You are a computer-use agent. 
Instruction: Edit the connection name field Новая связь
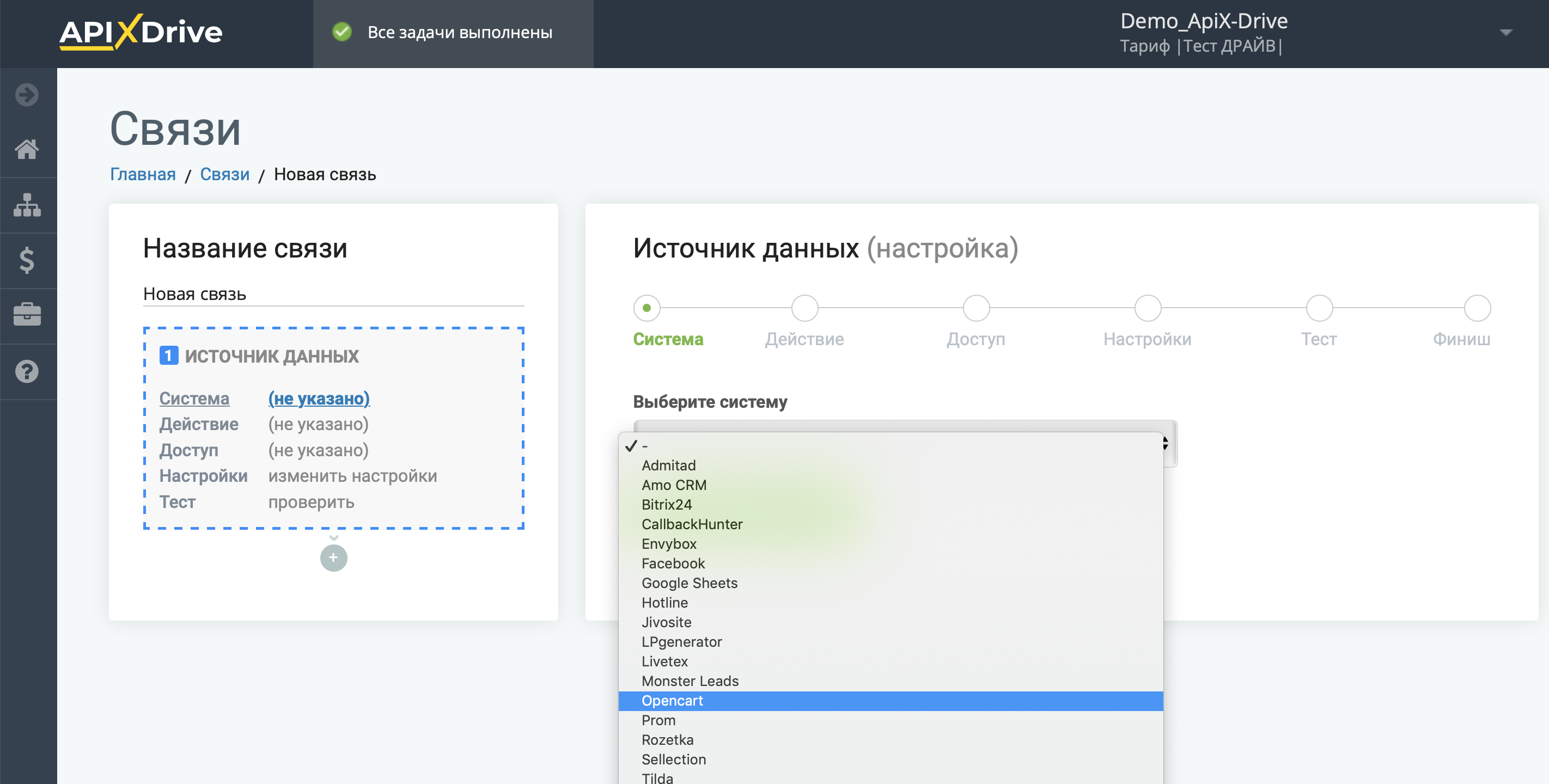pyautogui.click(x=334, y=294)
